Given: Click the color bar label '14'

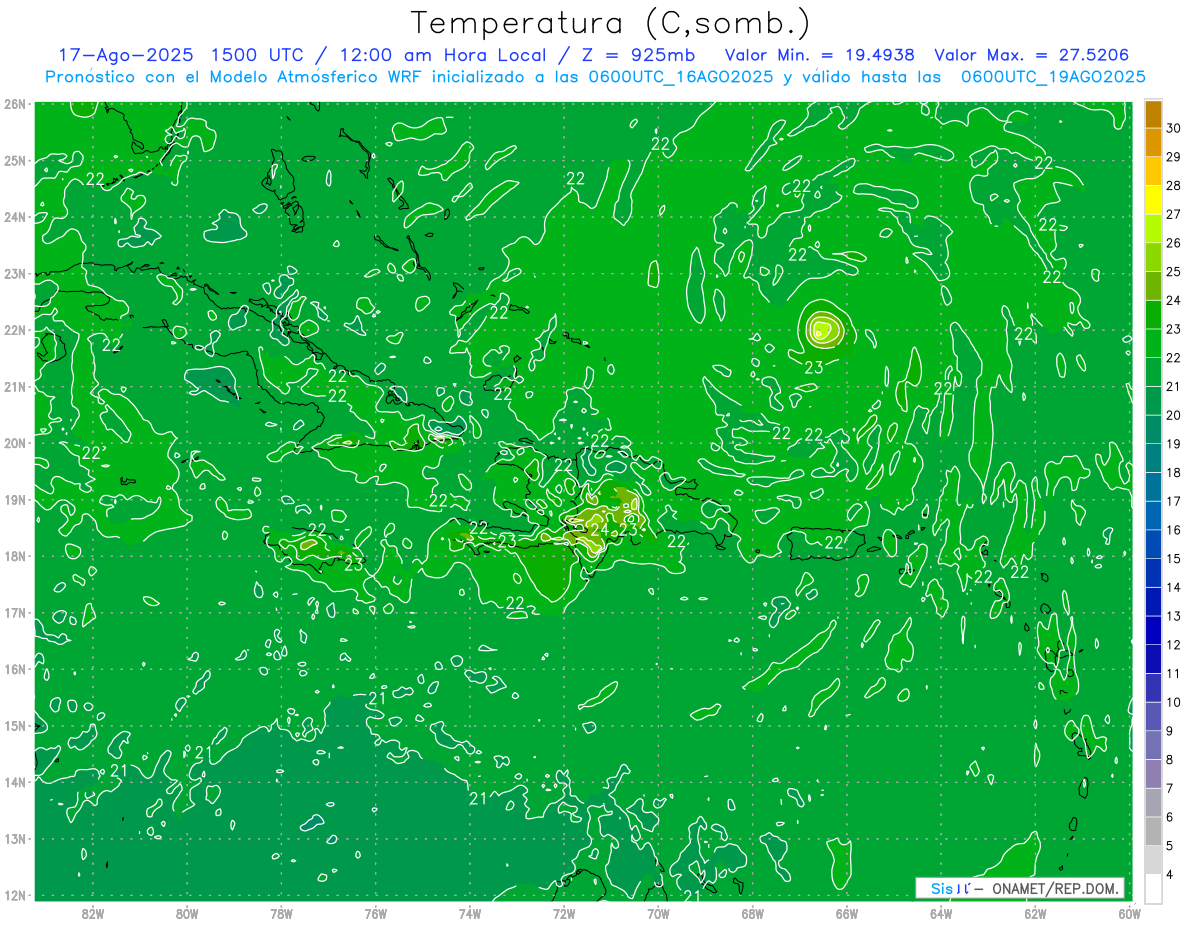Looking at the screenshot, I should tap(1174, 587).
